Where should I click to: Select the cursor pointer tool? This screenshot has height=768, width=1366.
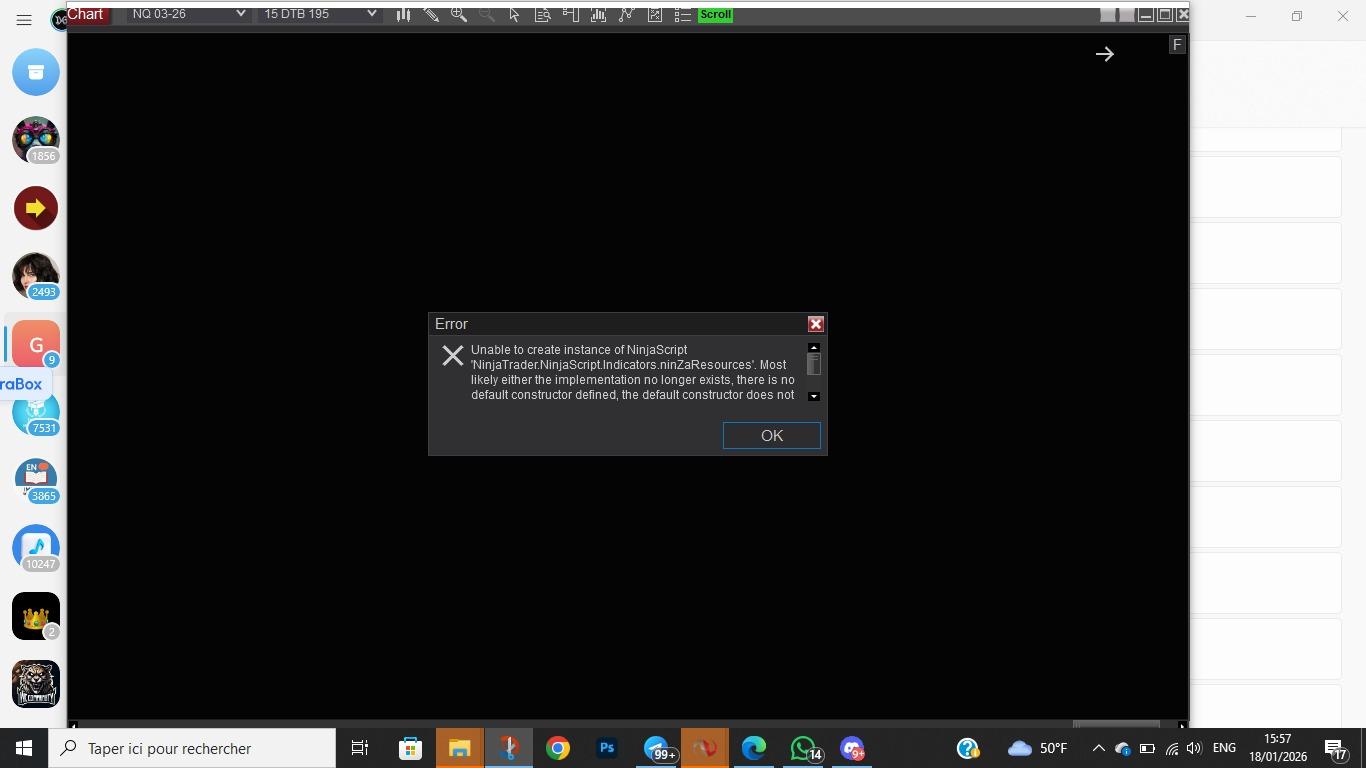pyautogui.click(x=514, y=15)
